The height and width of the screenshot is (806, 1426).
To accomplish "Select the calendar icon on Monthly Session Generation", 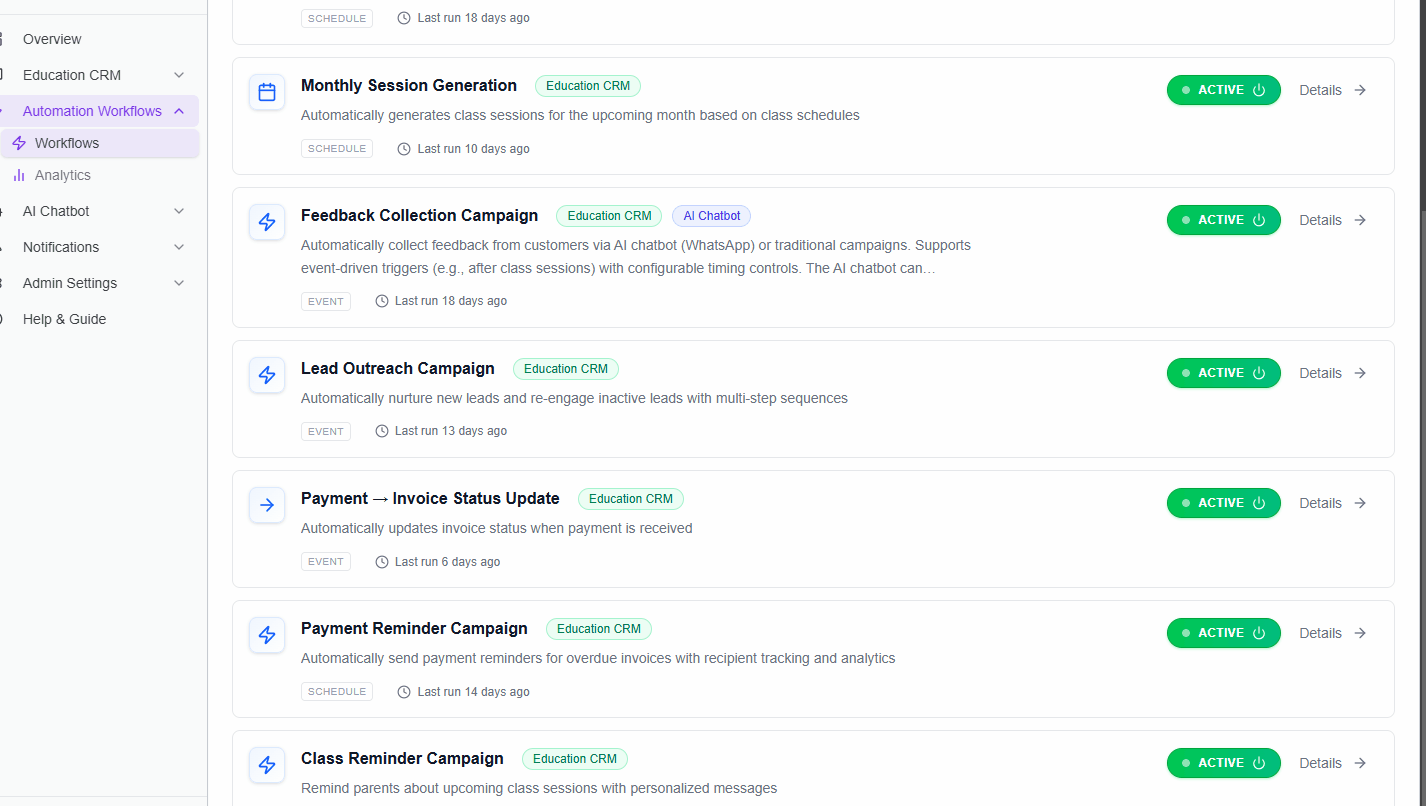I will 266,91.
